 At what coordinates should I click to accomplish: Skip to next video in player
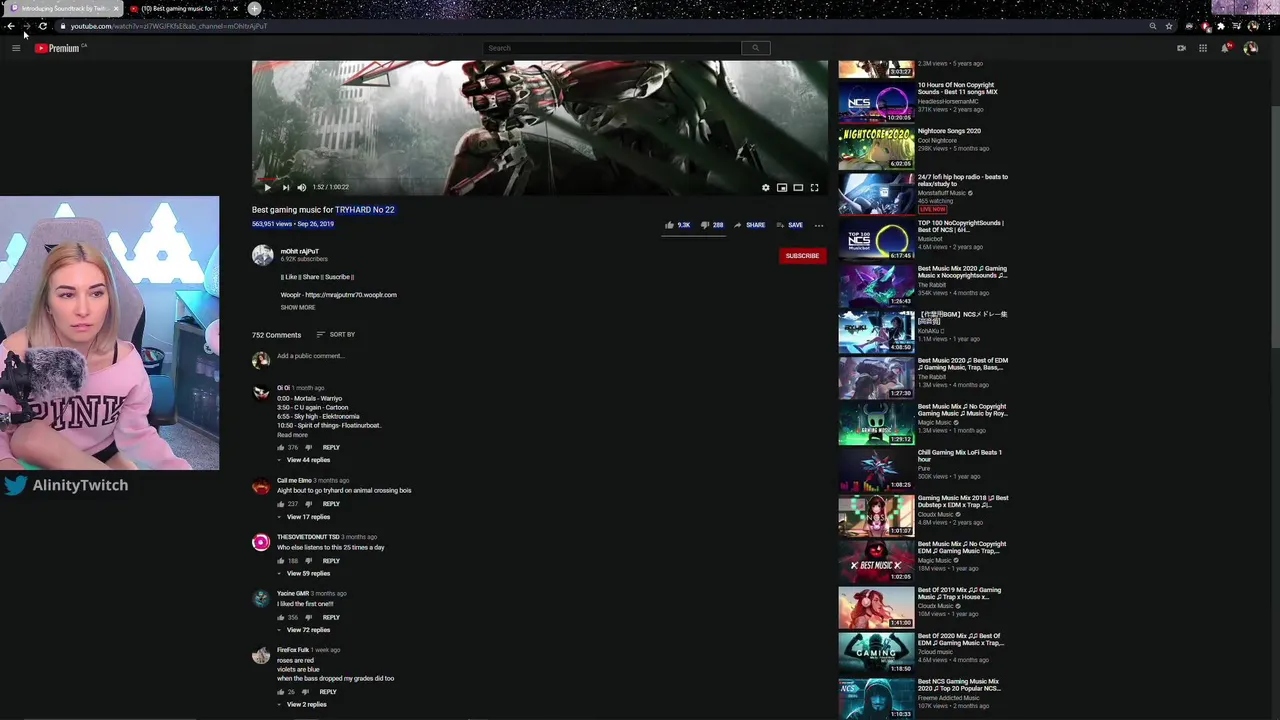285,187
